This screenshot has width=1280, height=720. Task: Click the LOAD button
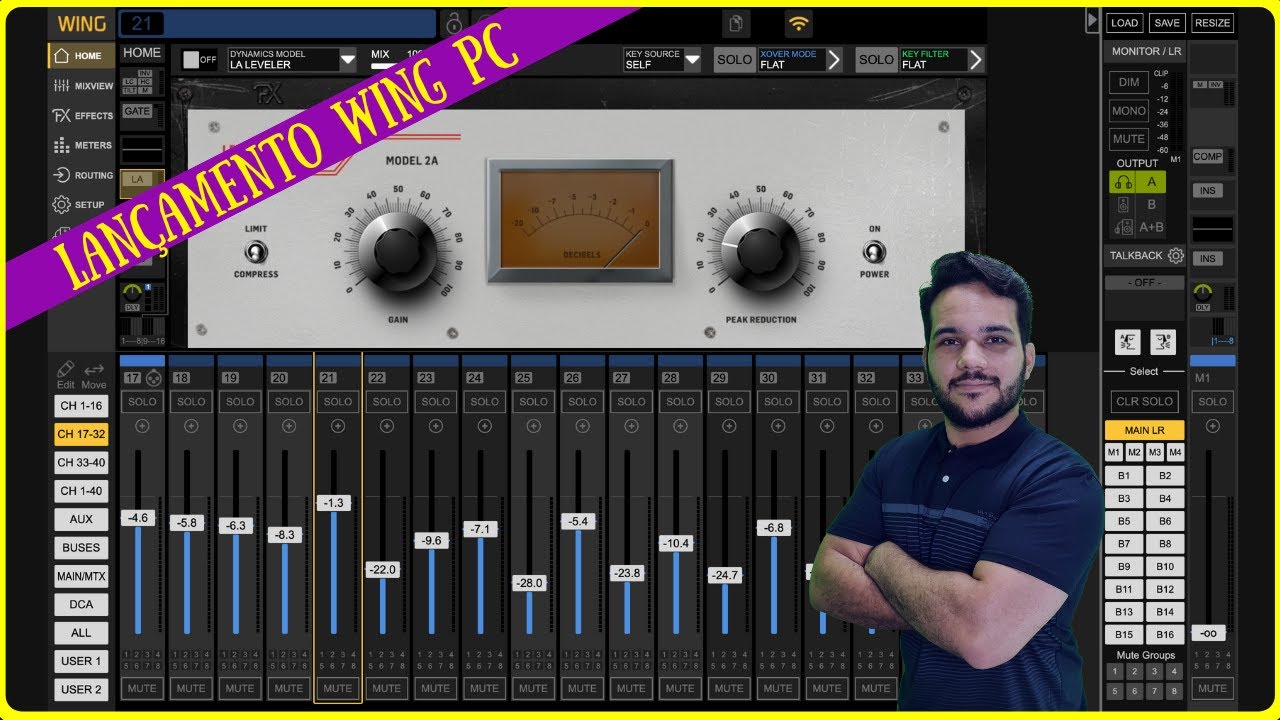click(1125, 23)
